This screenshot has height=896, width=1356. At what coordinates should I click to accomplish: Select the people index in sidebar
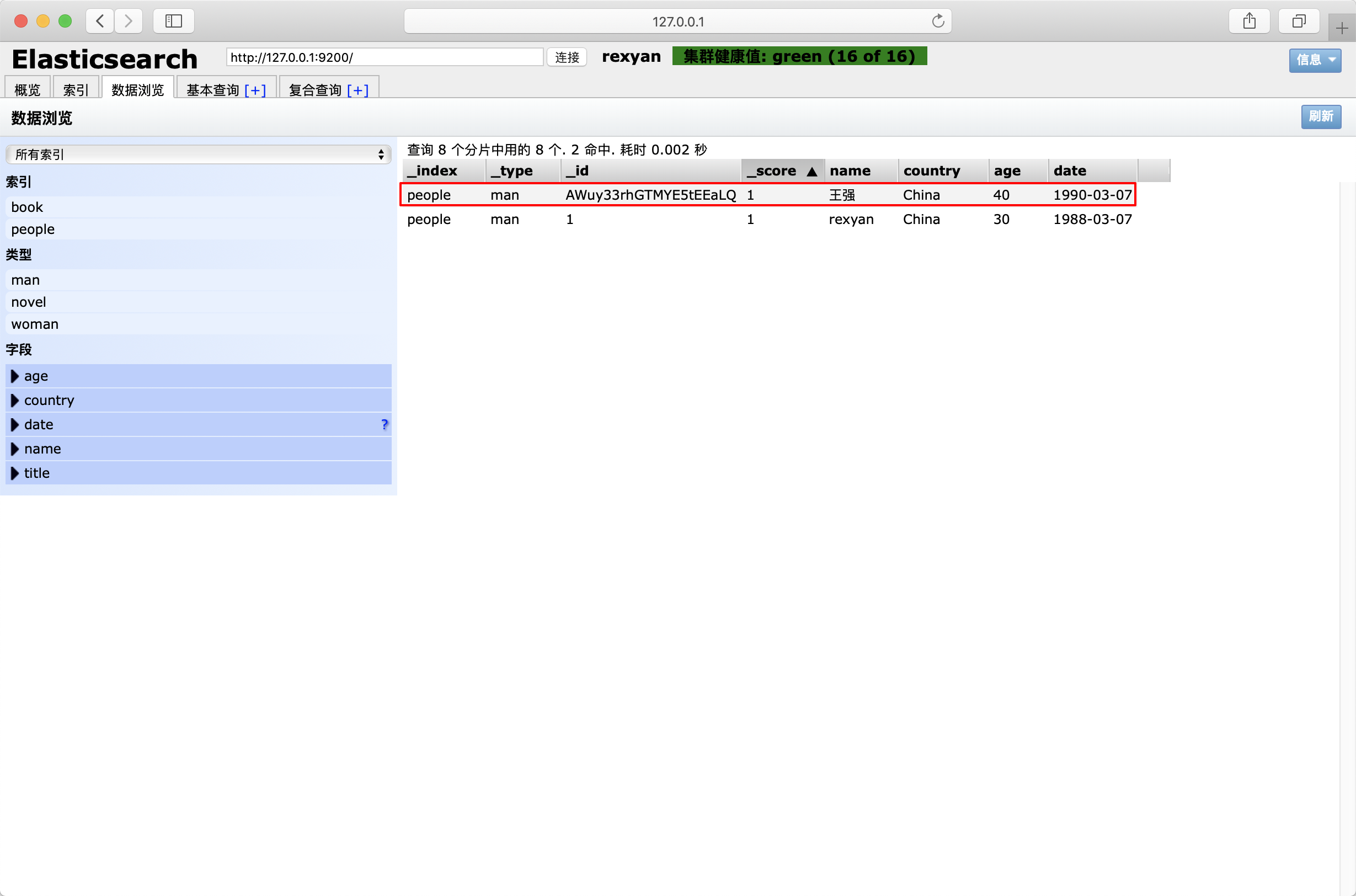(x=33, y=229)
